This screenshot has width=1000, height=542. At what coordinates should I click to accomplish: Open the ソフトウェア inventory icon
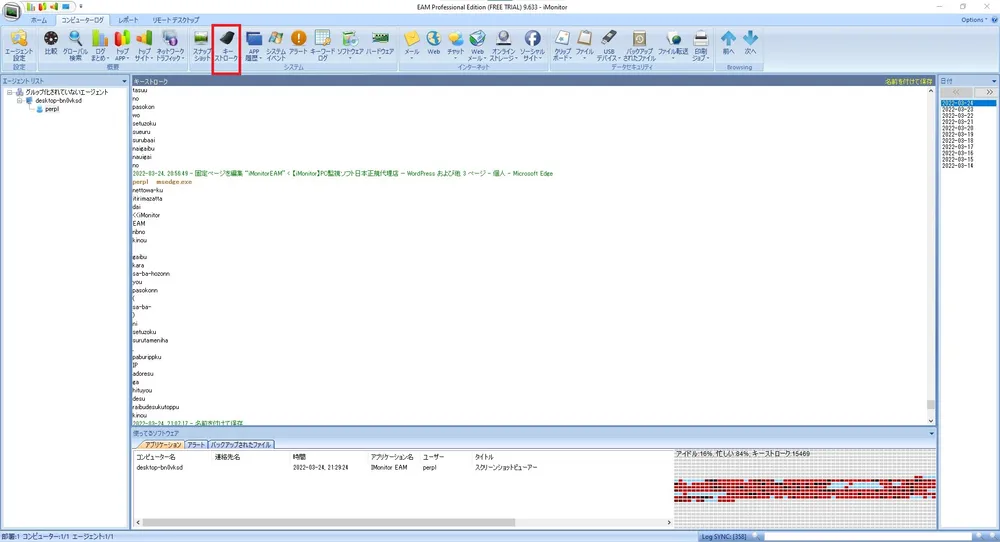(x=349, y=45)
